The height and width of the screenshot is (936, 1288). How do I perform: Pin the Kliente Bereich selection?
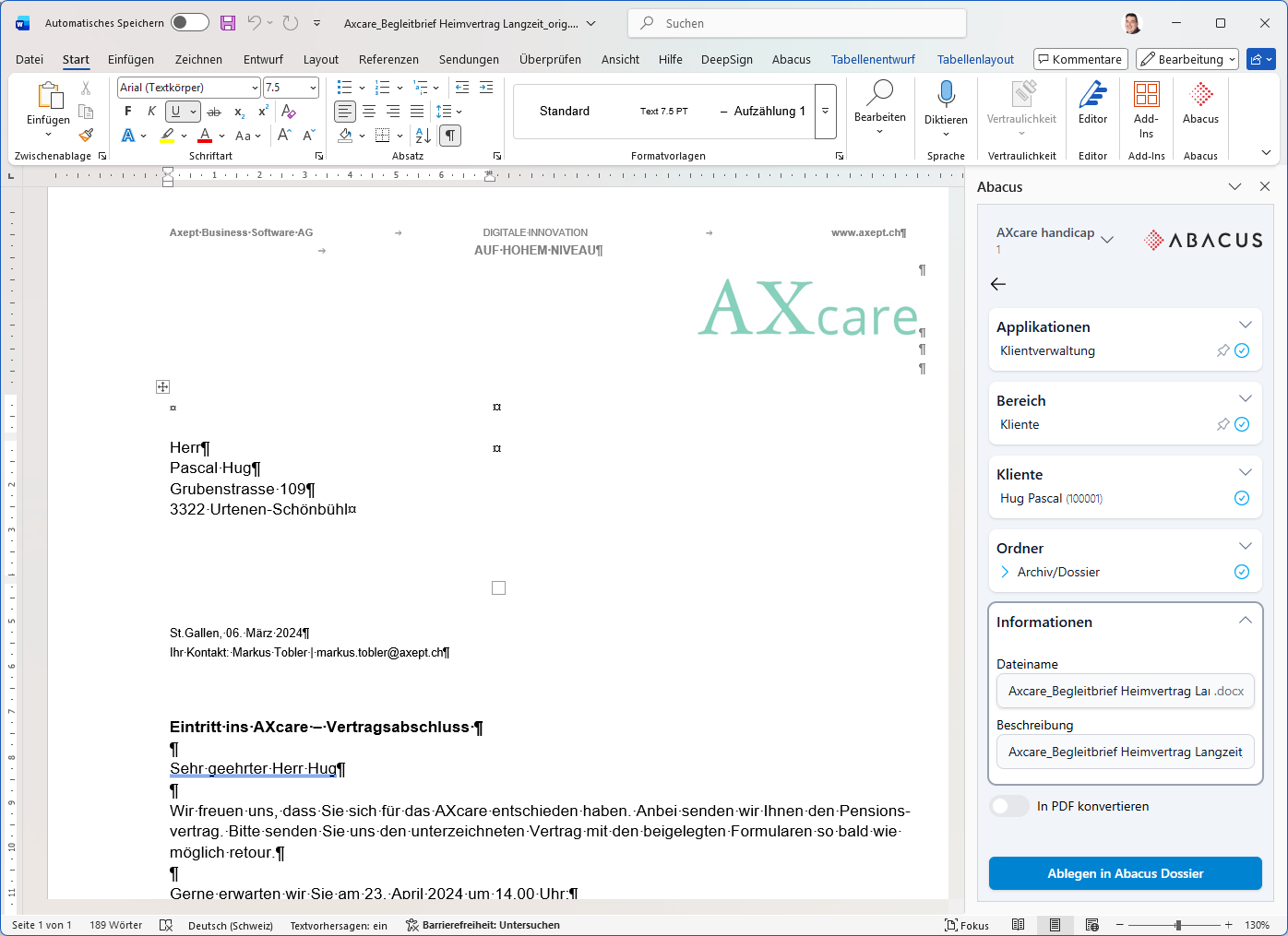pos(1222,424)
